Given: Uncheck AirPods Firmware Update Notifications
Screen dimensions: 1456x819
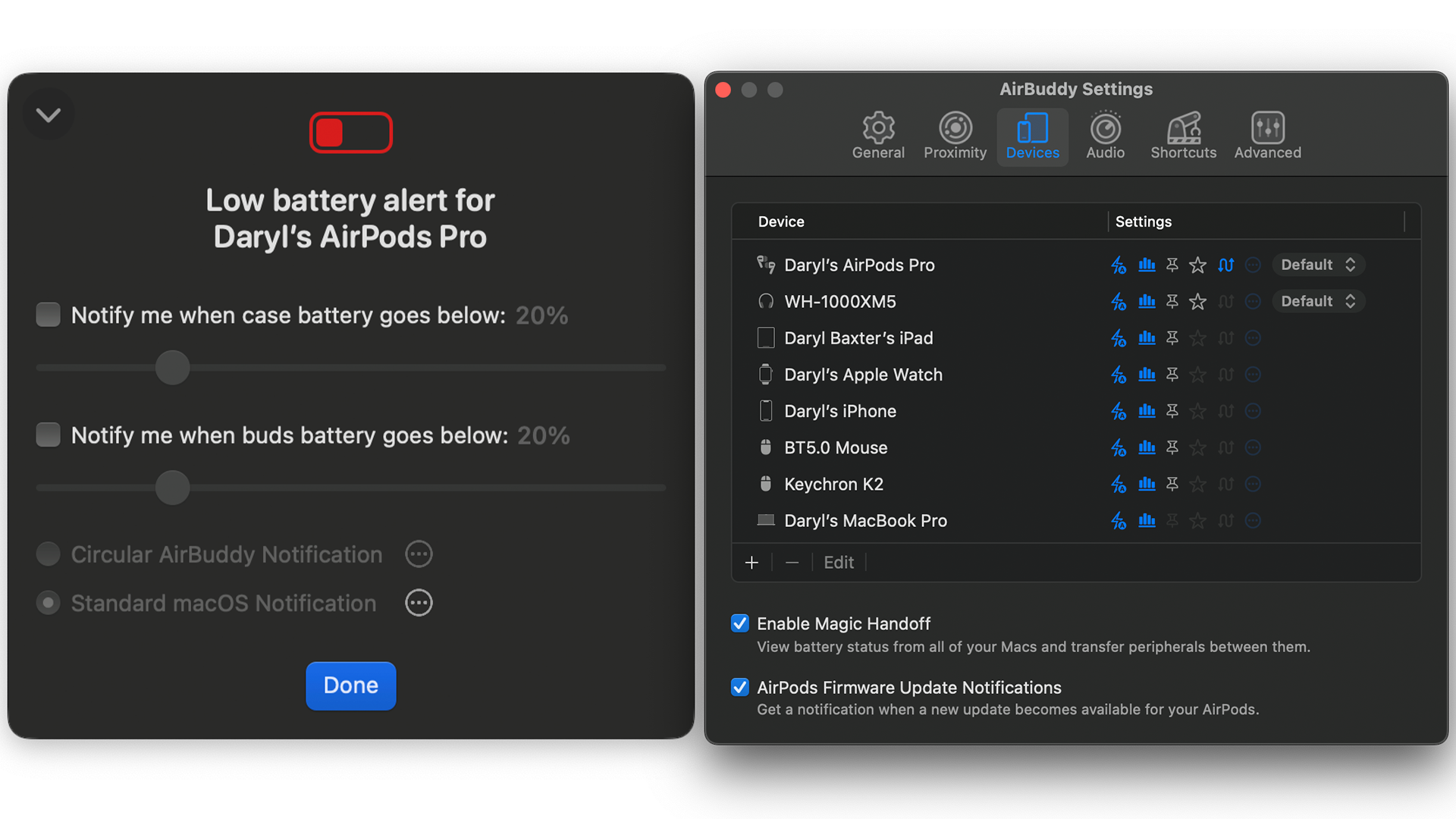Looking at the screenshot, I should (740, 687).
